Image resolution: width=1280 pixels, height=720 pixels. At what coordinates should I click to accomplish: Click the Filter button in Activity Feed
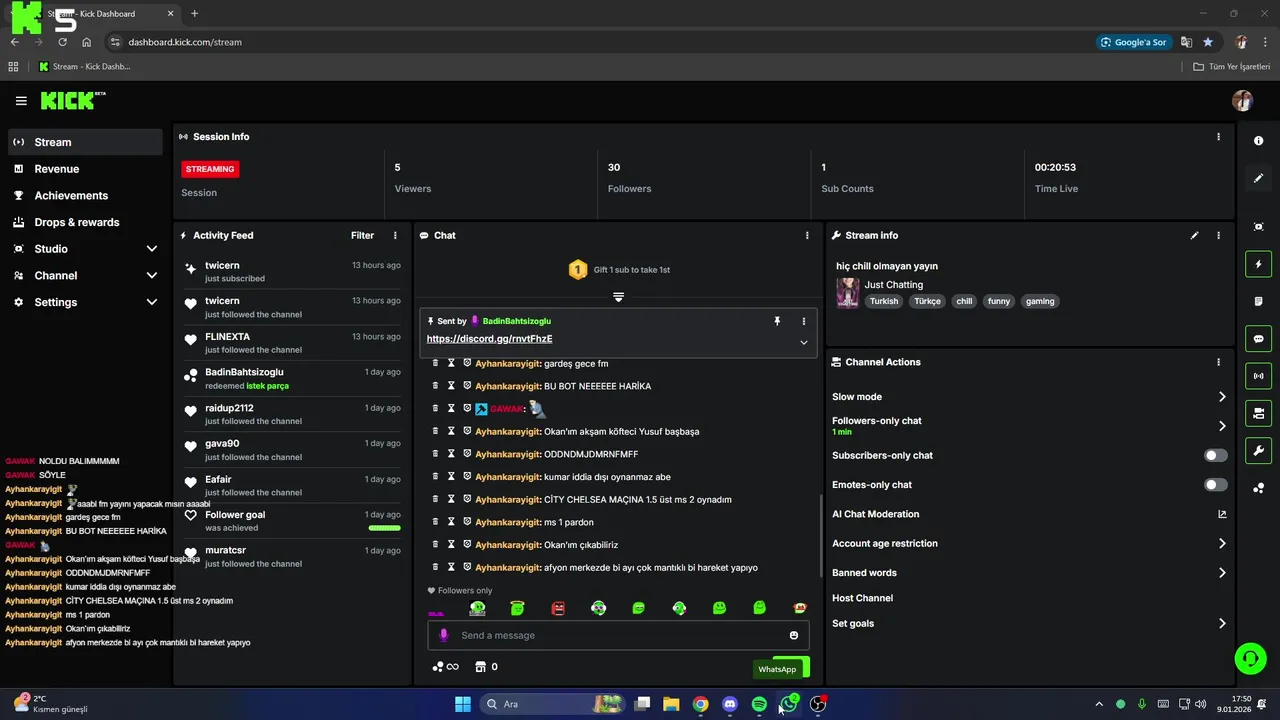point(362,236)
